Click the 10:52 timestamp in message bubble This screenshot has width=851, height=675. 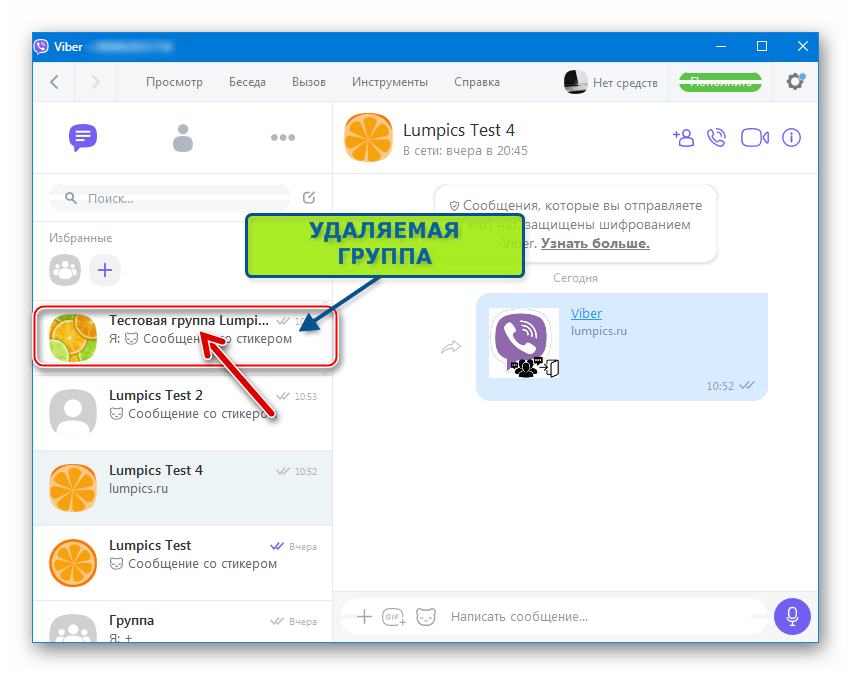[720, 386]
